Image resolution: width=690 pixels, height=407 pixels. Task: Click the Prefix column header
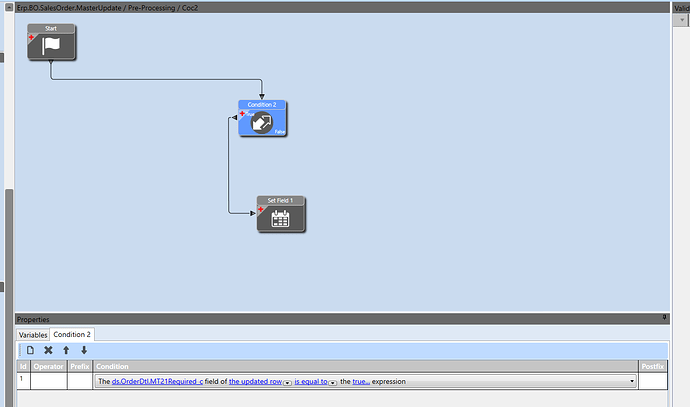tap(80, 367)
